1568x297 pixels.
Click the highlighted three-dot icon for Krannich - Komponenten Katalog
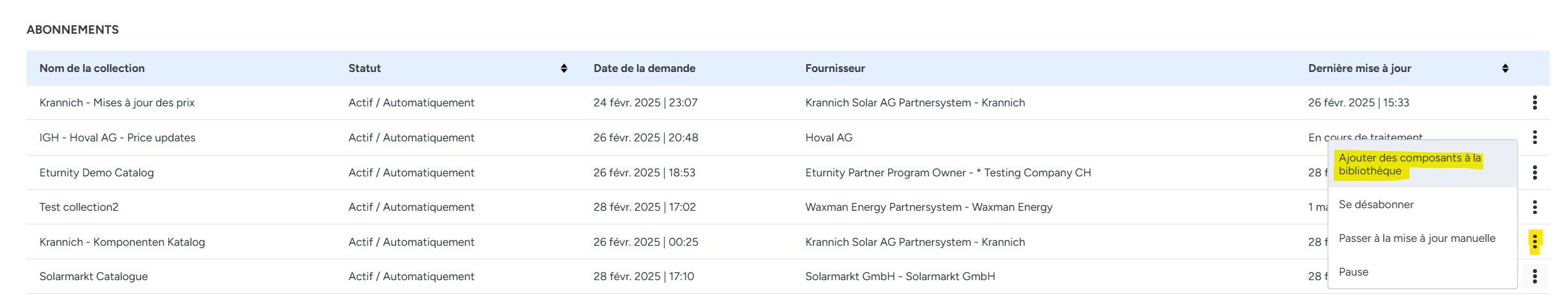pyautogui.click(x=1534, y=242)
